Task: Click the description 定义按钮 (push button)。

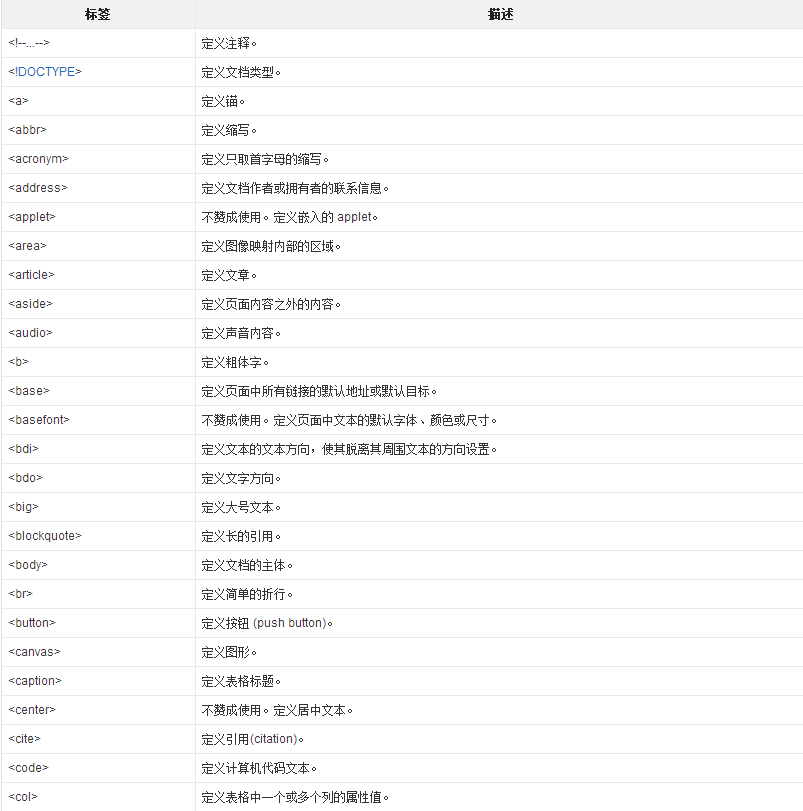Action: [267, 623]
